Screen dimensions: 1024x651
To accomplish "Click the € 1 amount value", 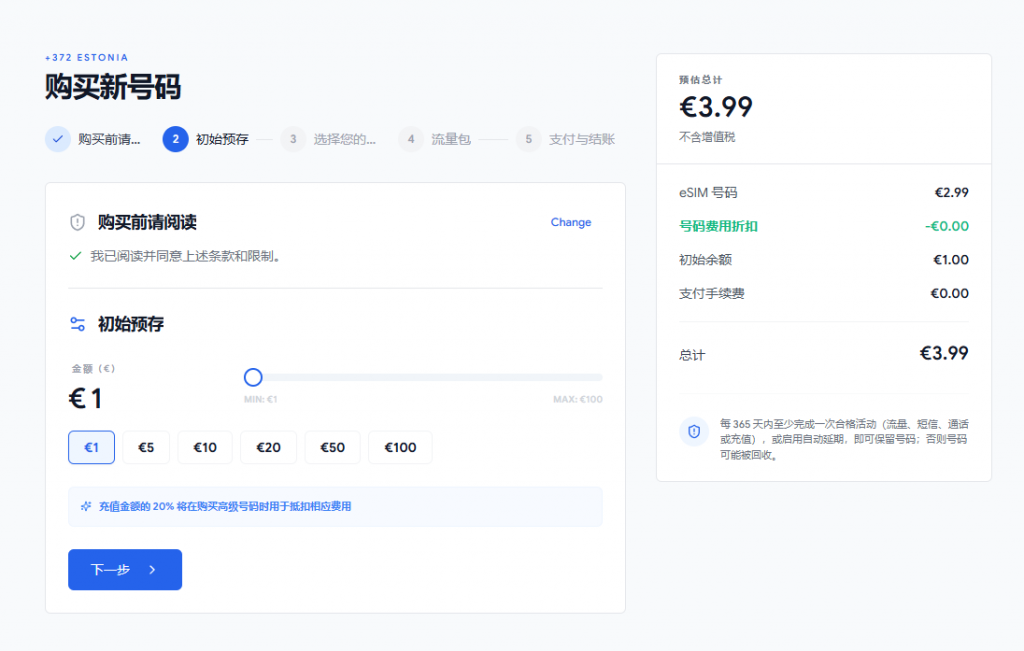I will tap(86, 398).
